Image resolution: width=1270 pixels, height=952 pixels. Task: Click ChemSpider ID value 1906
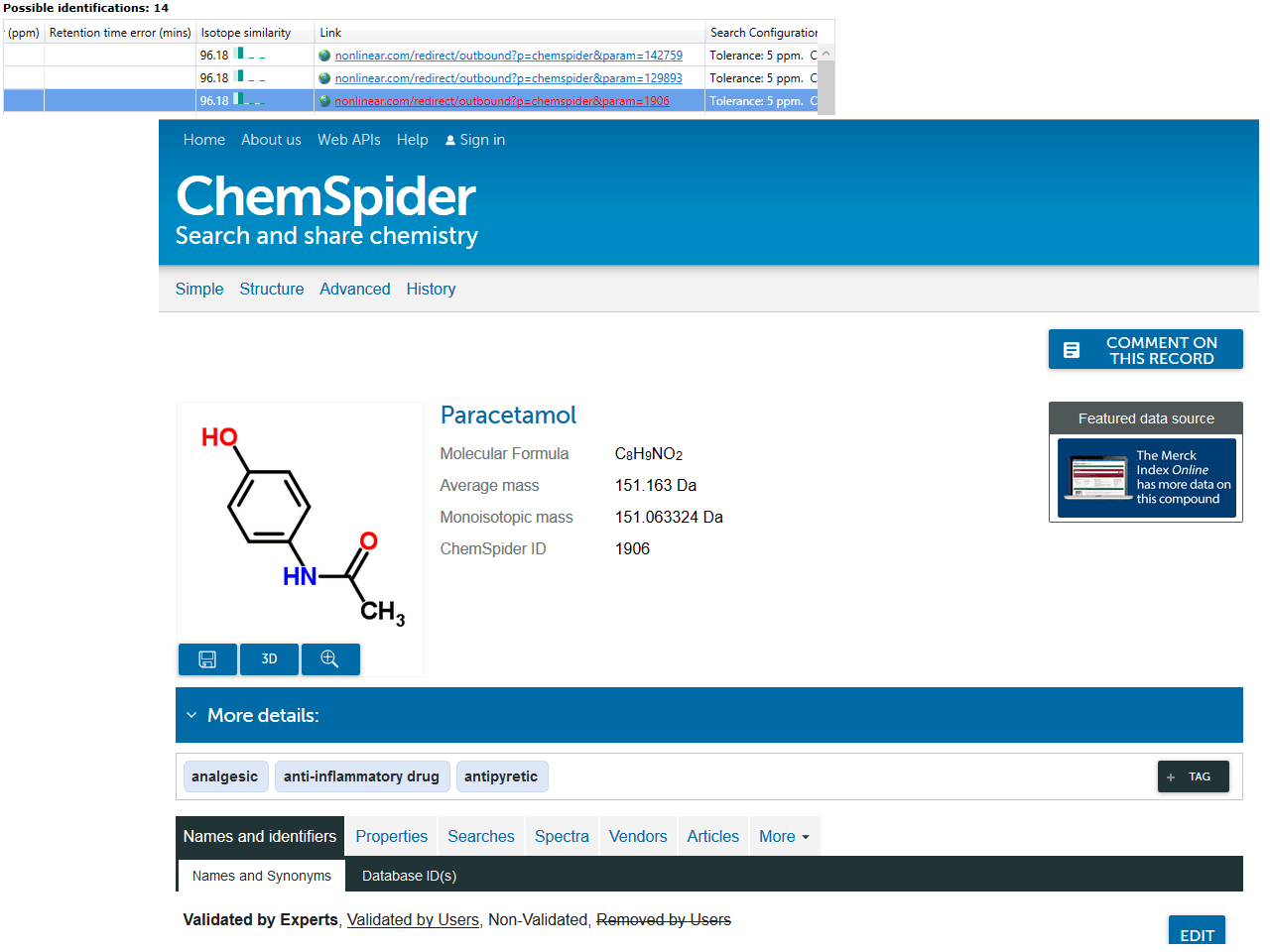point(632,549)
